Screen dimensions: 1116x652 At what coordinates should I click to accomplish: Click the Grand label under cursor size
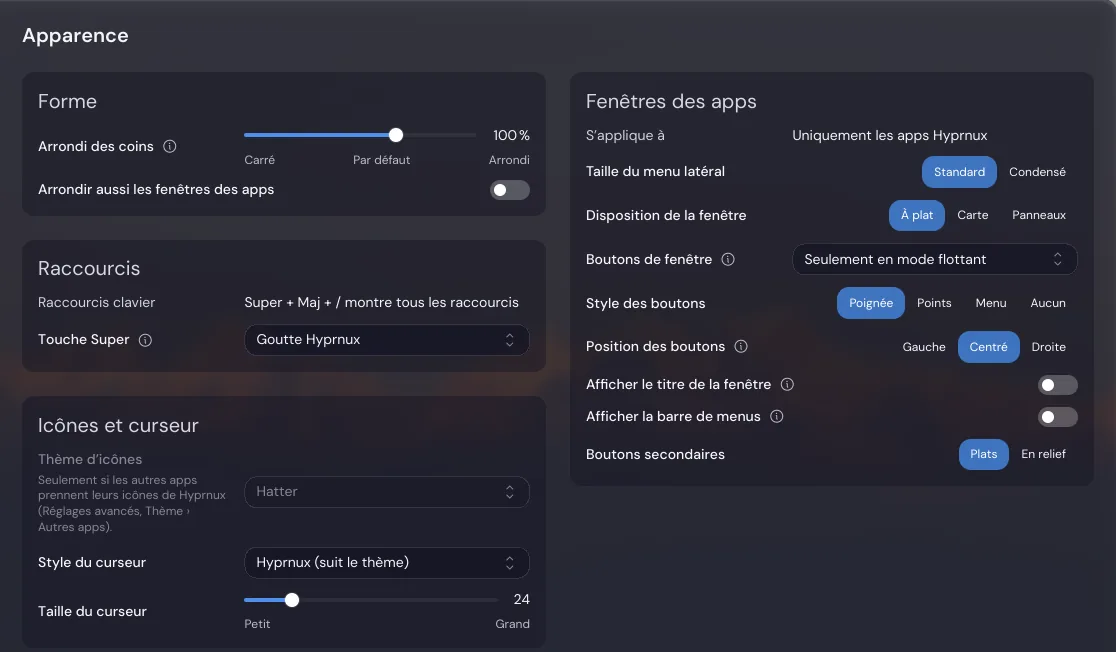pos(512,624)
